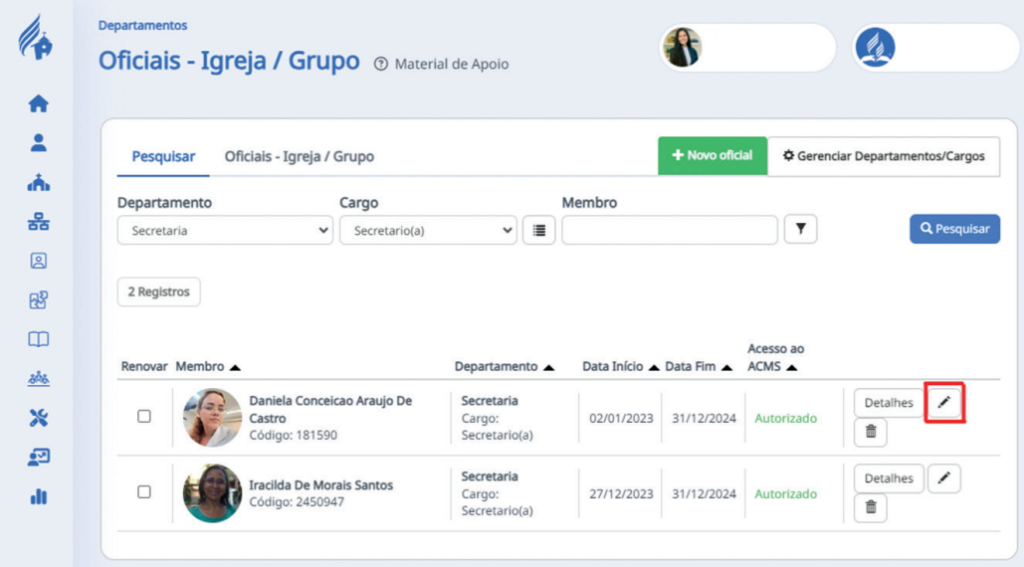
Task: Open the Cargo dropdown showing Secretario(a)
Action: click(x=428, y=230)
